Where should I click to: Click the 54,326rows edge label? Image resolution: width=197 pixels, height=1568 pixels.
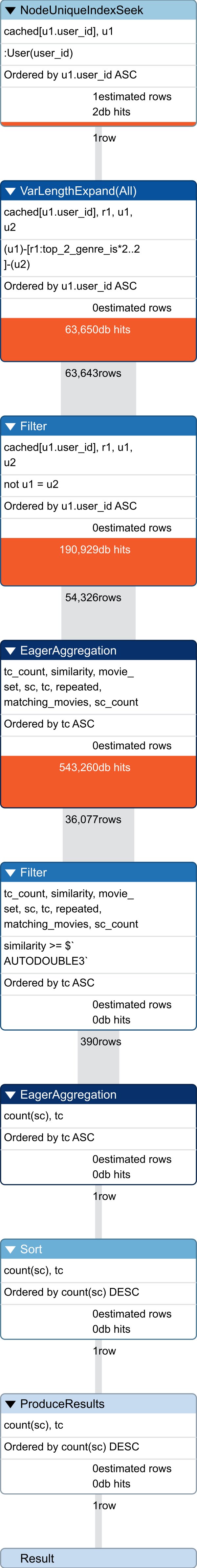point(93,598)
